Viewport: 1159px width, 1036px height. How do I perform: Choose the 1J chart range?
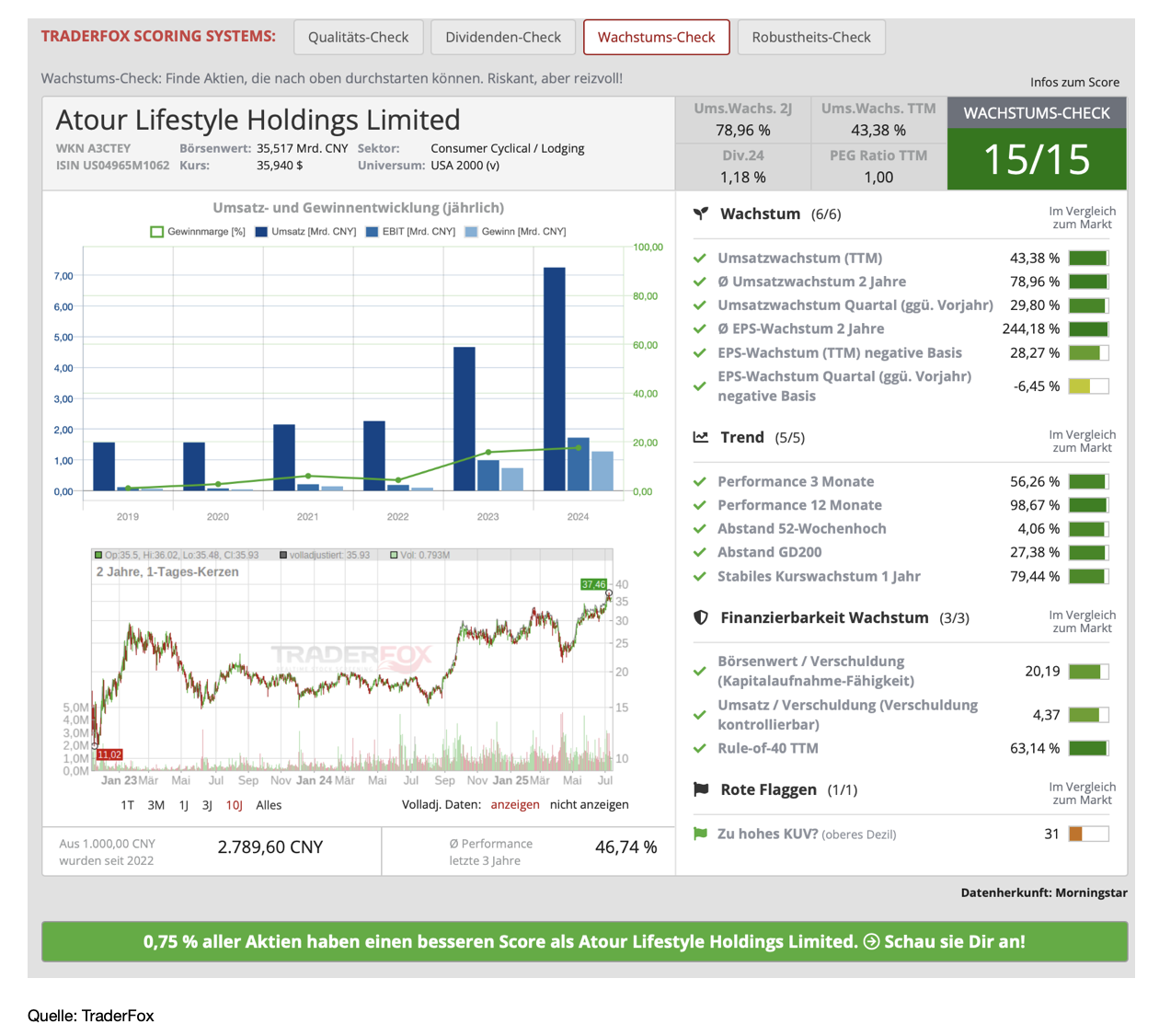pos(184,805)
